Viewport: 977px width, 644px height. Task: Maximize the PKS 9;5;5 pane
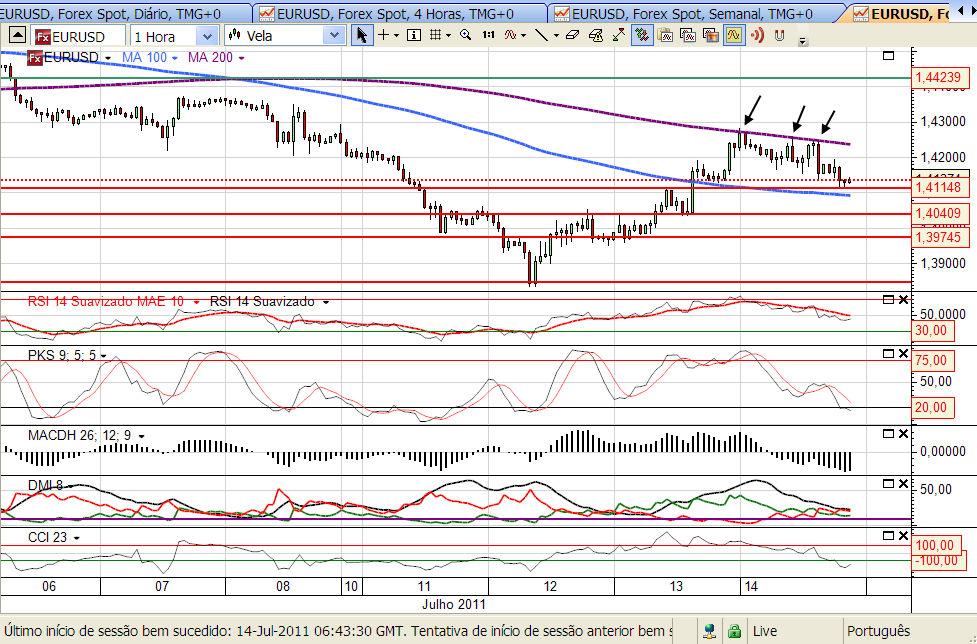click(x=889, y=354)
